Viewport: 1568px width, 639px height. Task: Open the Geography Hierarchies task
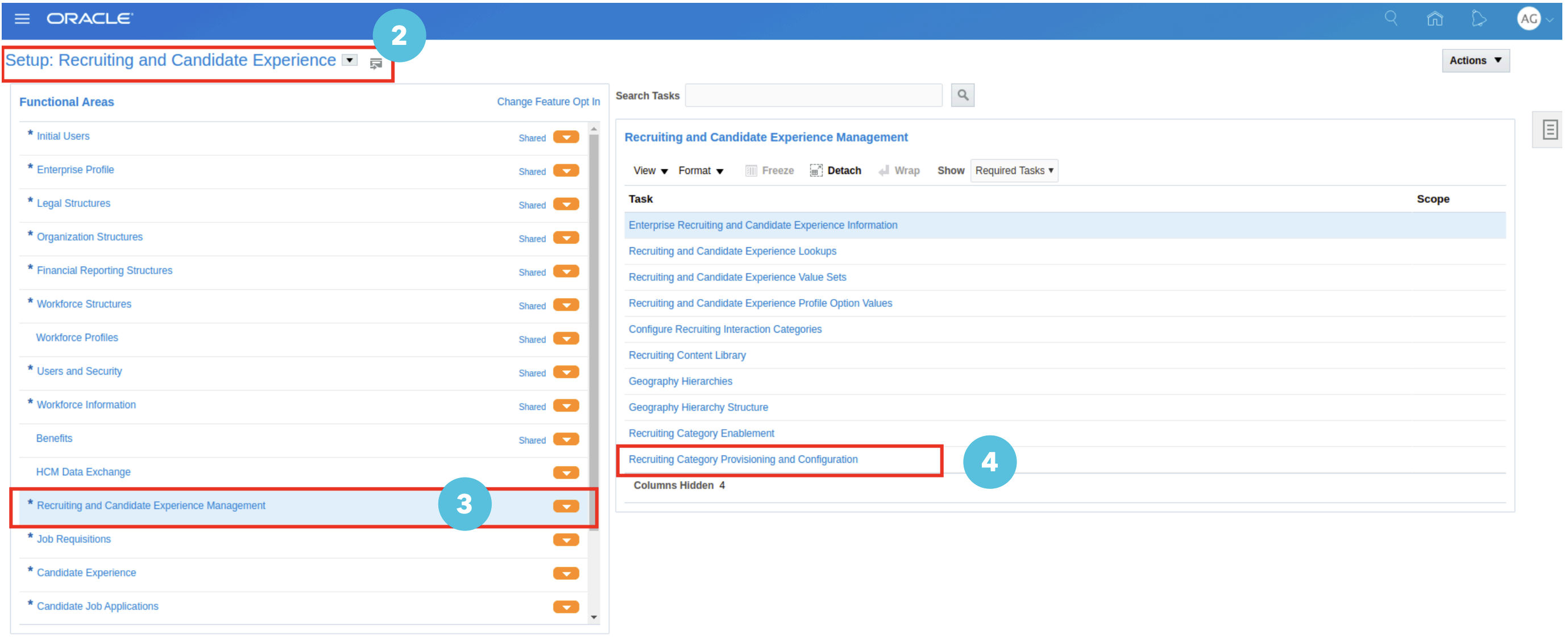click(x=681, y=381)
